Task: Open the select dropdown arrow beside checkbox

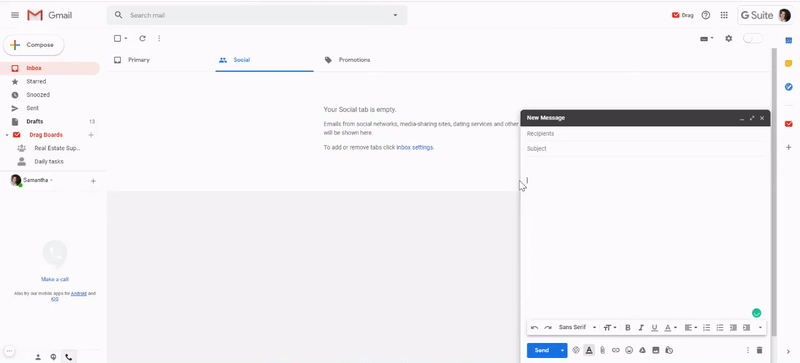Action: pos(126,38)
